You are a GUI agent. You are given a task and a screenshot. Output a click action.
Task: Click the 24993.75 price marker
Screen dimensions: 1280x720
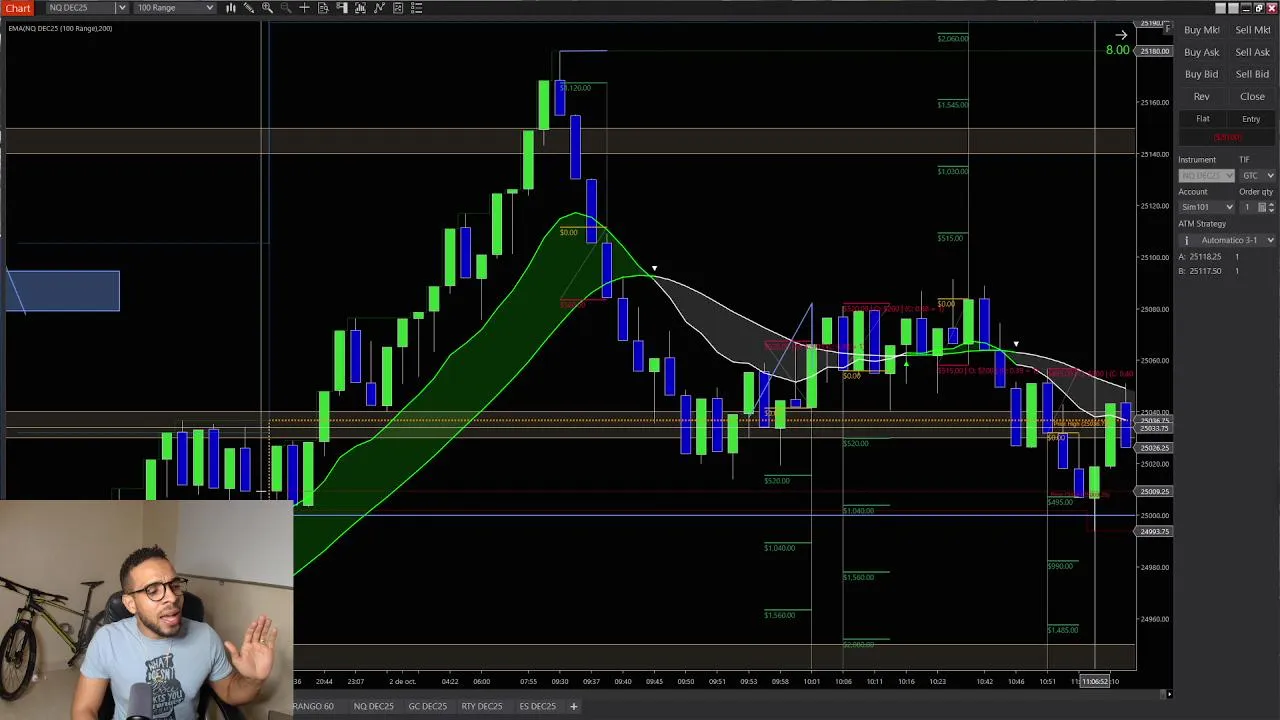click(1154, 532)
